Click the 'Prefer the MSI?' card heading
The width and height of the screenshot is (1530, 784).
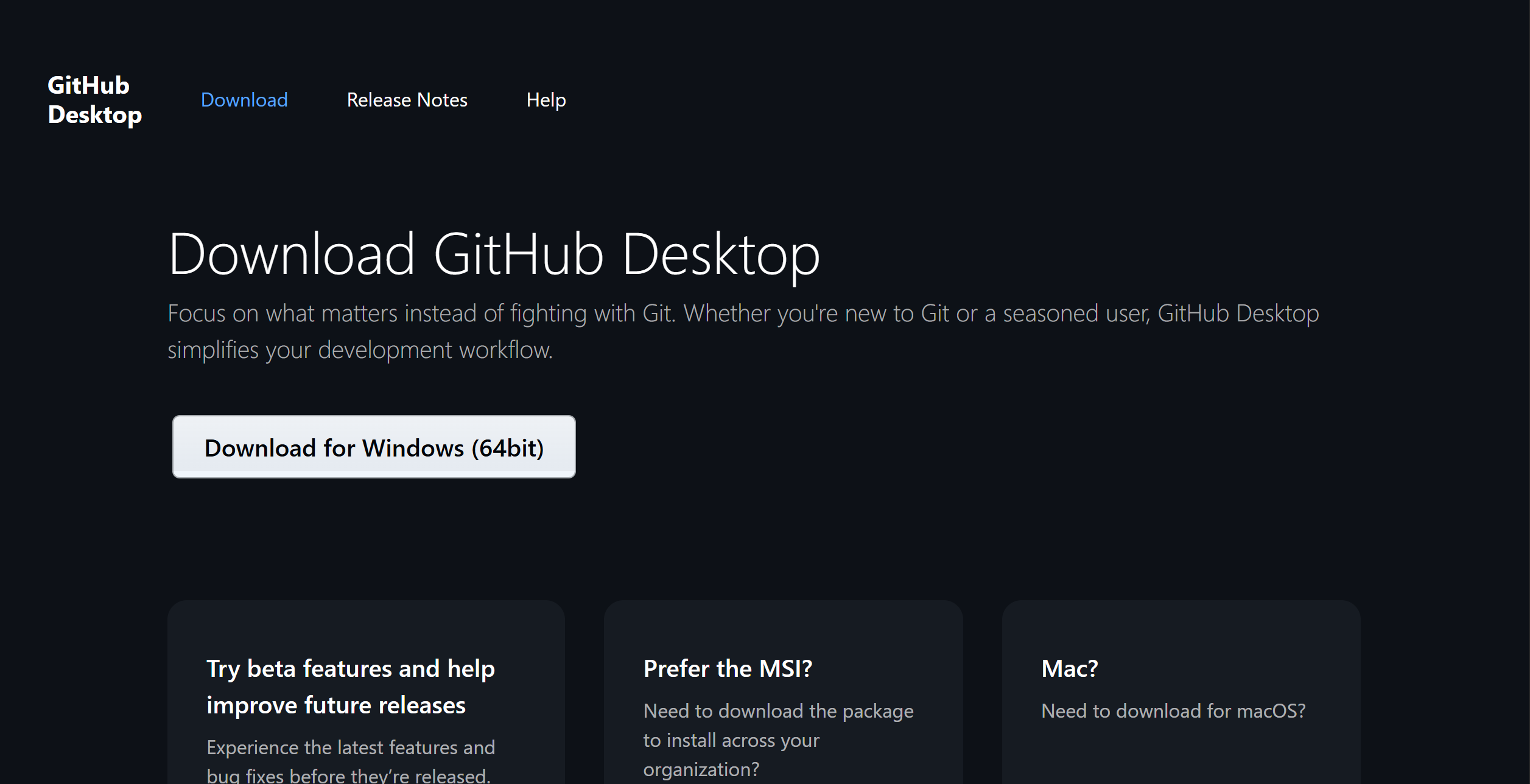coord(728,668)
